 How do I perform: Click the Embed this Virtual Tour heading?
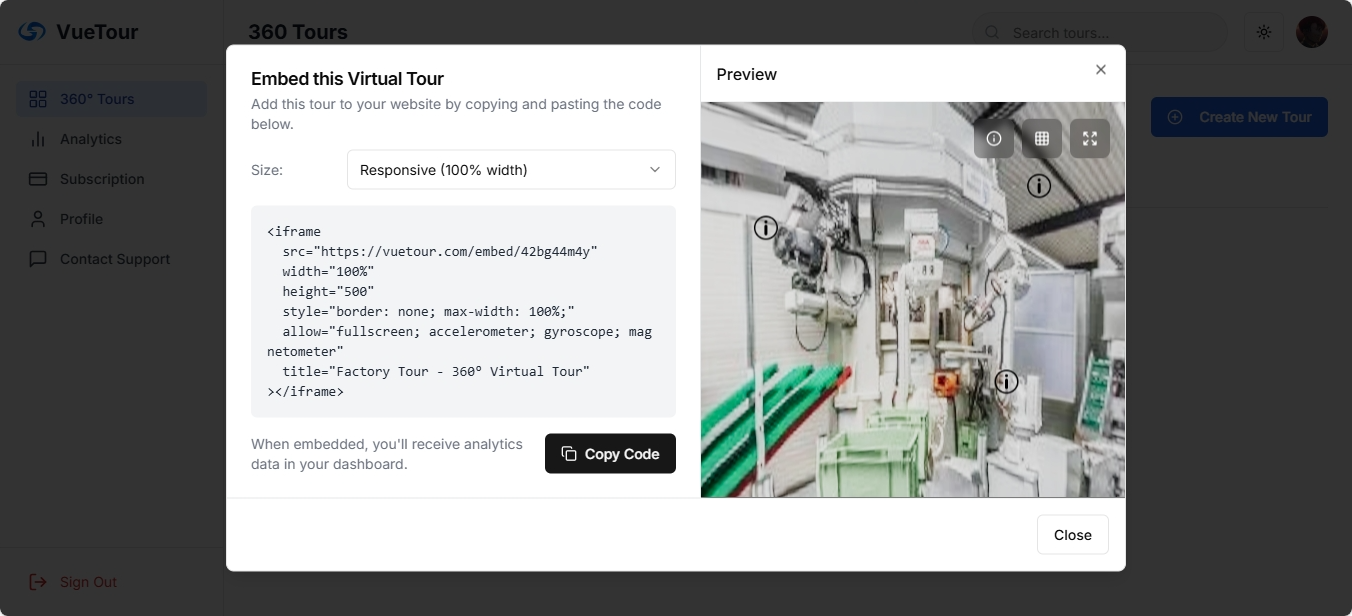click(x=347, y=79)
